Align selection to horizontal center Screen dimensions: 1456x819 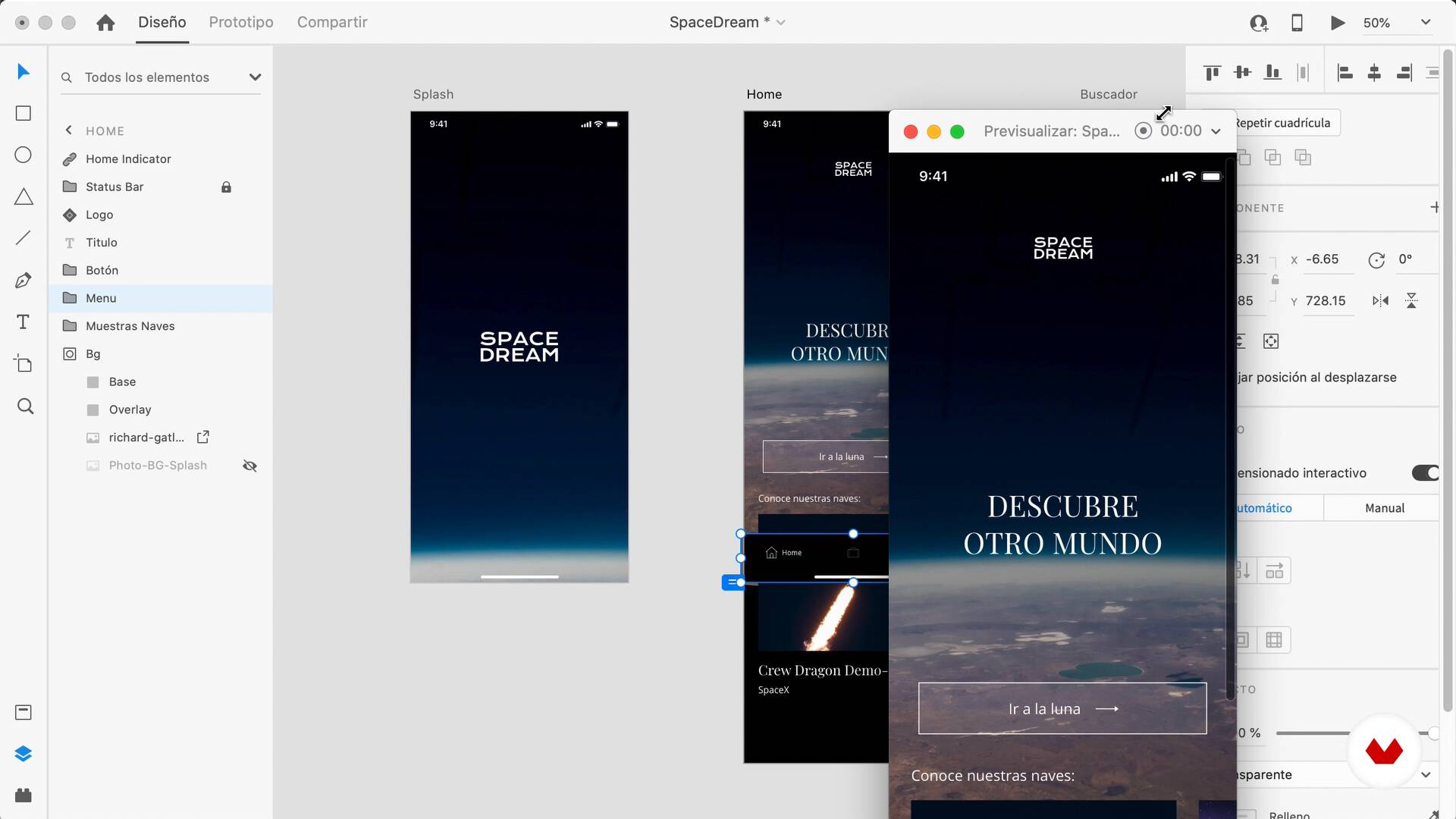[x=1374, y=72]
